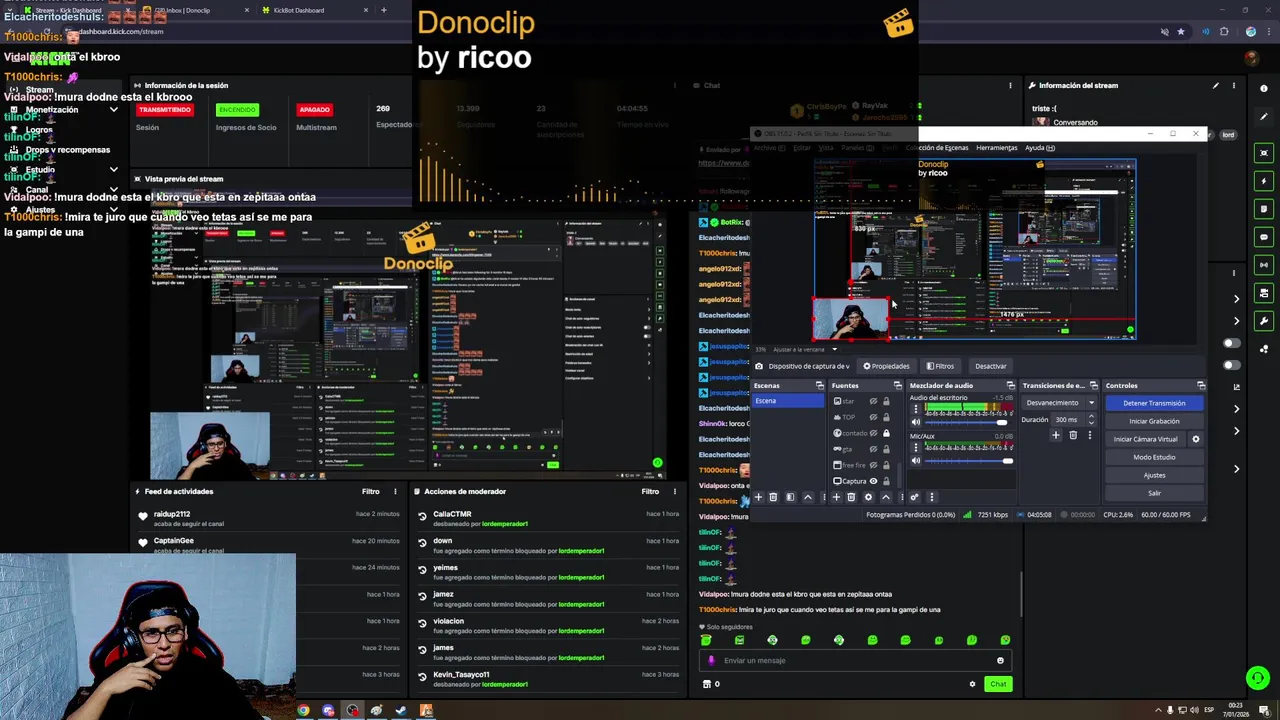
Task: Remove selected source with Fuentes trash icon
Action: [851, 497]
